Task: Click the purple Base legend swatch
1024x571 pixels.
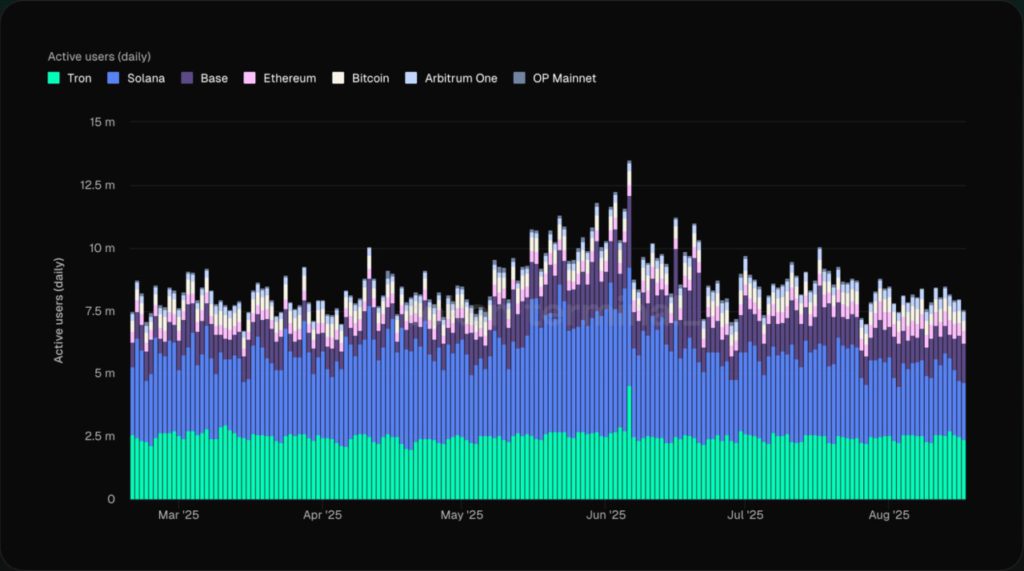Action: [x=186, y=78]
